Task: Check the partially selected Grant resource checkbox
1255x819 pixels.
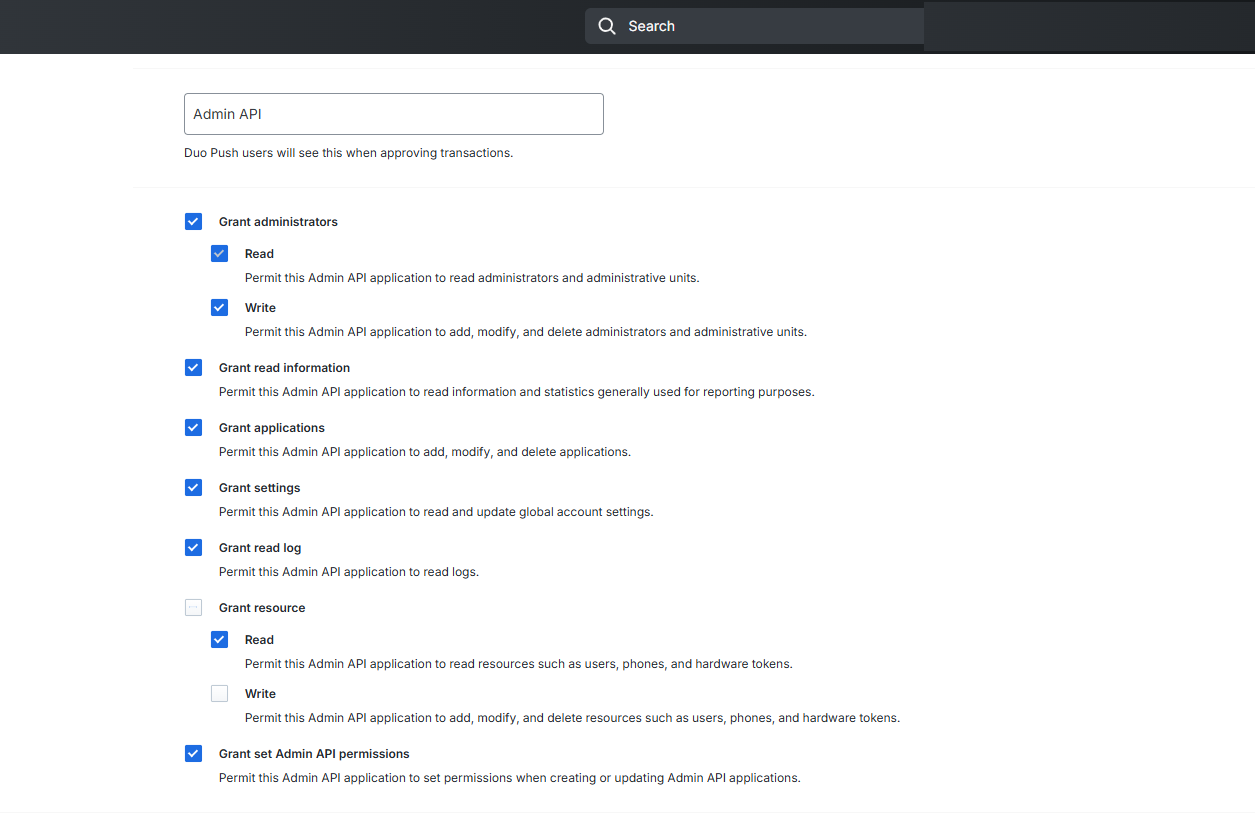Action: tap(194, 608)
